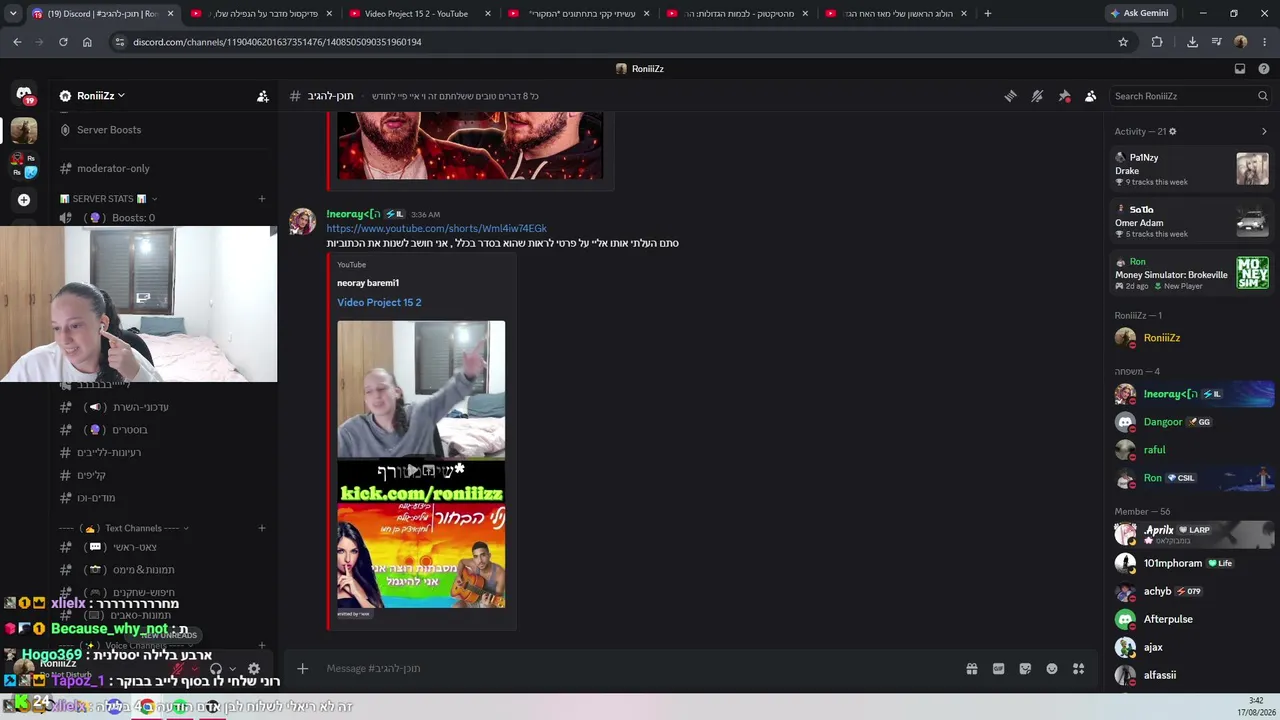Open the youtube.com/shorts link in message

[436, 229]
